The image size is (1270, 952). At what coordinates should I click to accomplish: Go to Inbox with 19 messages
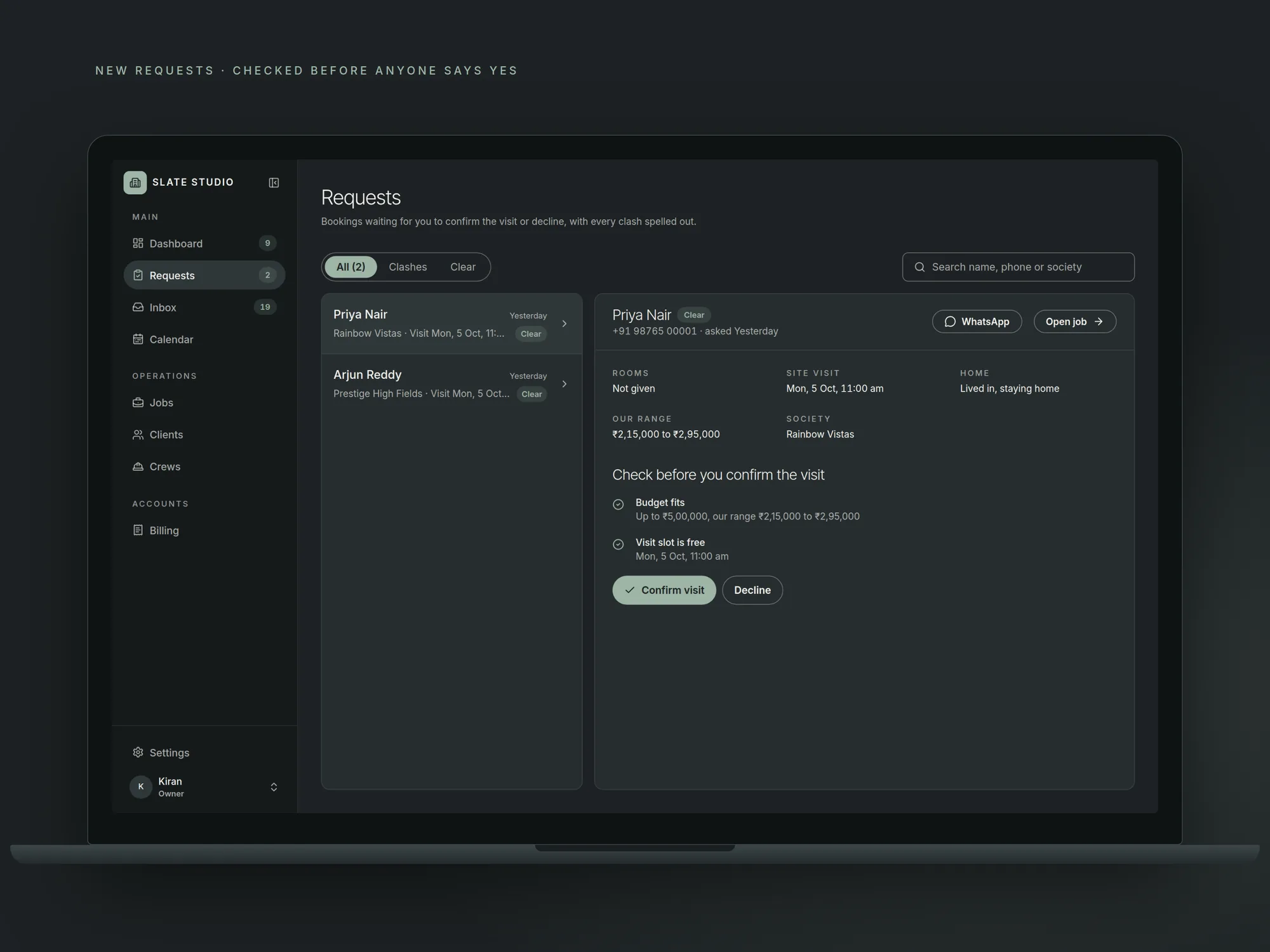[x=204, y=307]
